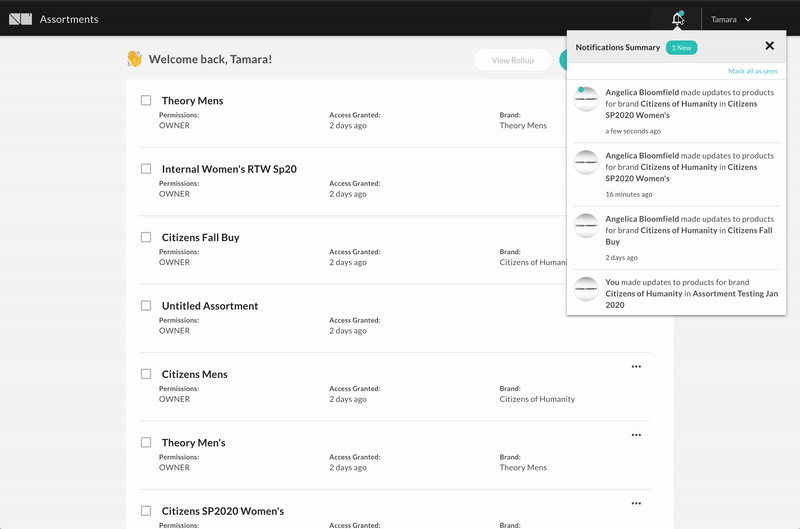Check the Citizens SP2020 Women's checkbox

[146, 510]
